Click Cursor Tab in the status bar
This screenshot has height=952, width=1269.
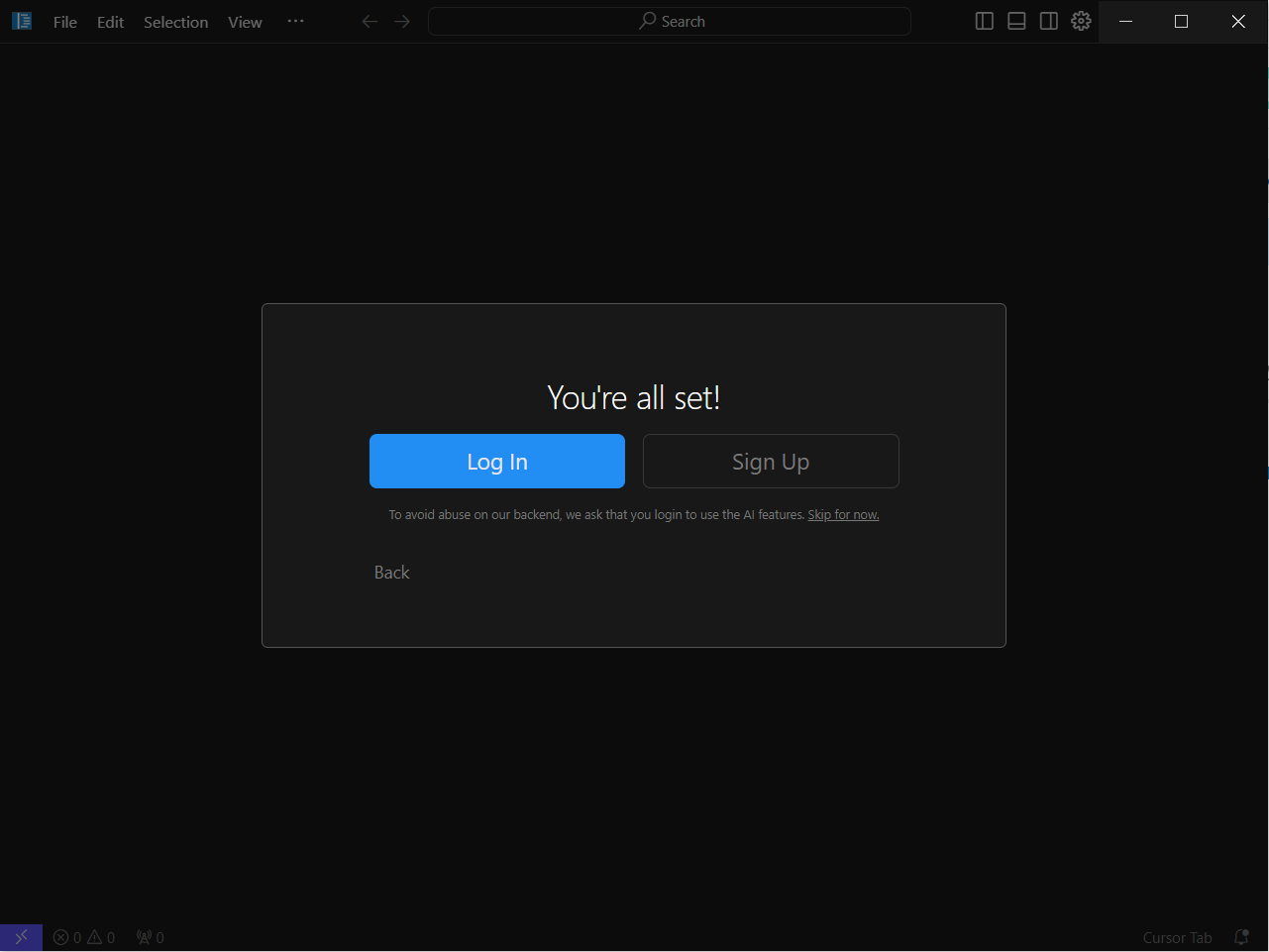click(x=1177, y=937)
